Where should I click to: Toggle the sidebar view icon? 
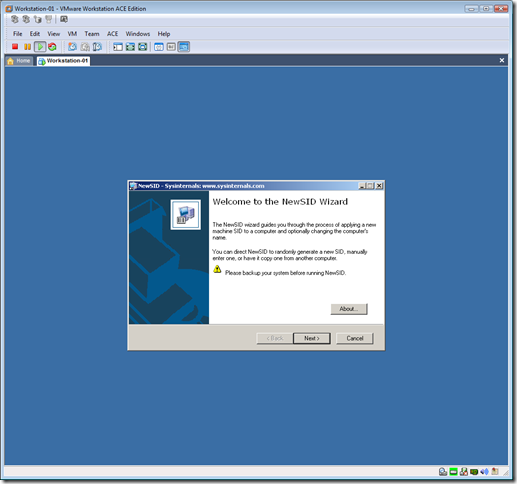coord(118,47)
